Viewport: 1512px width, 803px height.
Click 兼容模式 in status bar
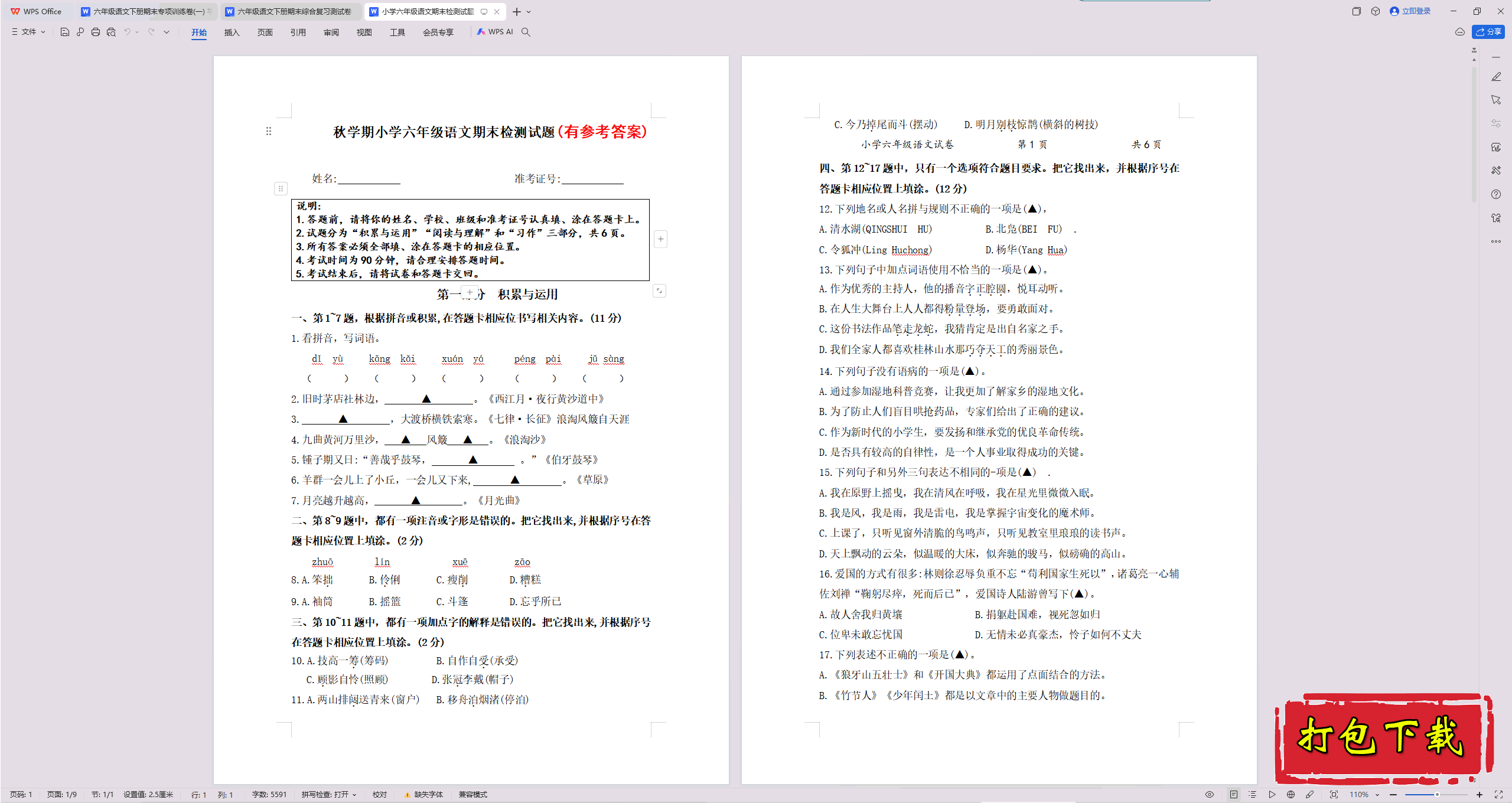click(x=473, y=795)
